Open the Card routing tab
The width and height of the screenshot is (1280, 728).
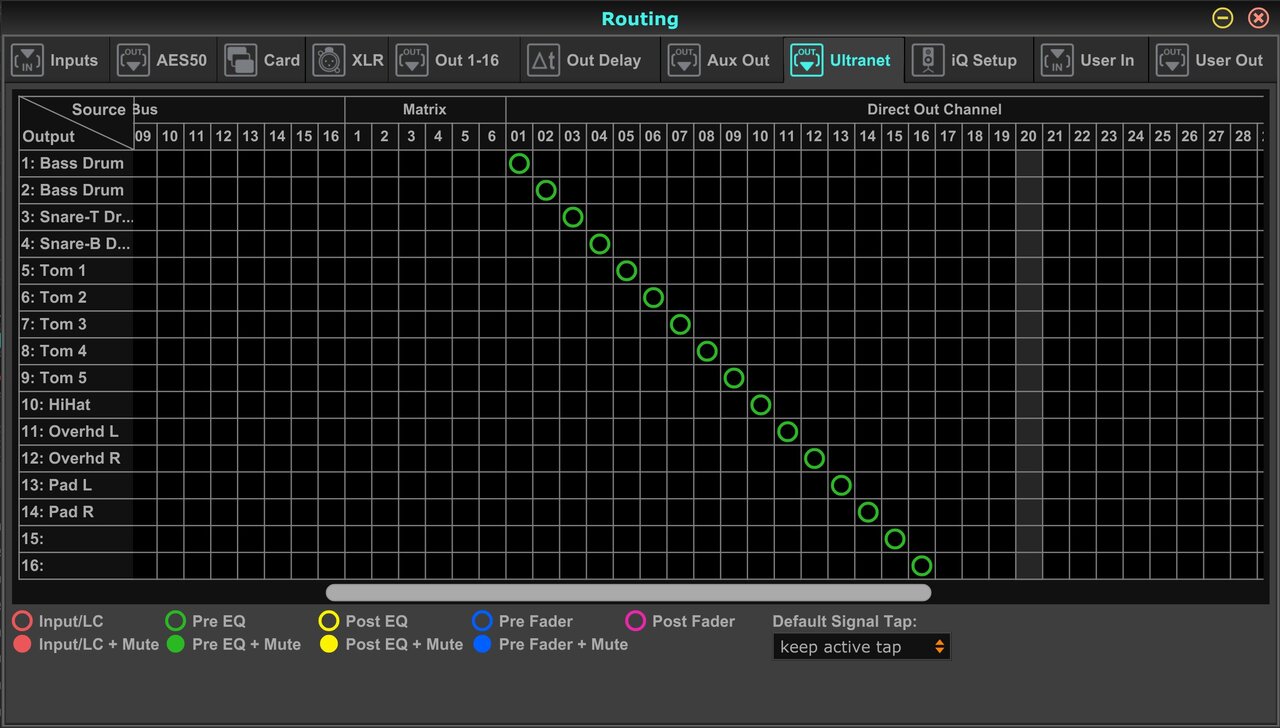262,60
